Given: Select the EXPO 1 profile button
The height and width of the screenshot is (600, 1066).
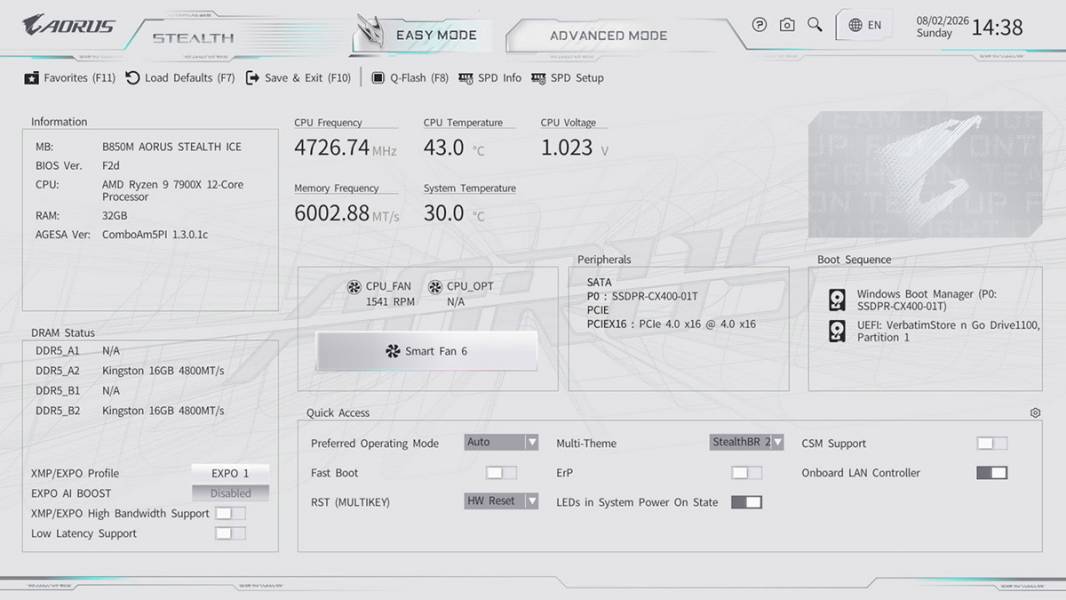Looking at the screenshot, I should (x=230, y=473).
